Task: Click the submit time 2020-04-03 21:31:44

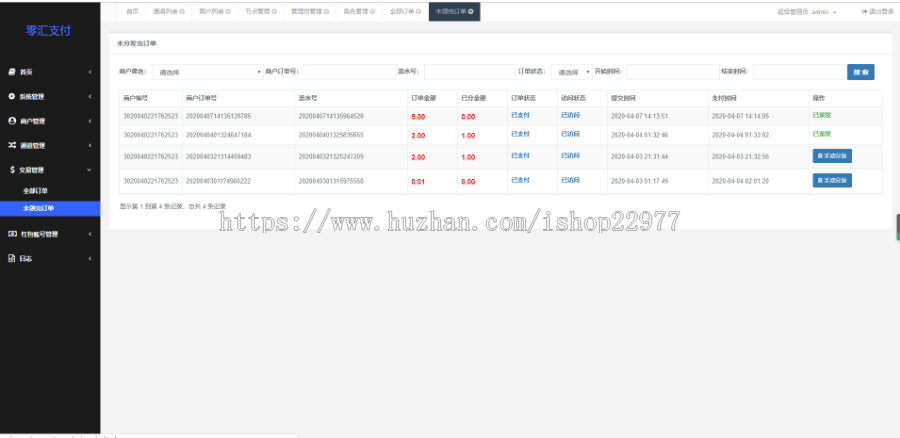Action: click(639, 157)
